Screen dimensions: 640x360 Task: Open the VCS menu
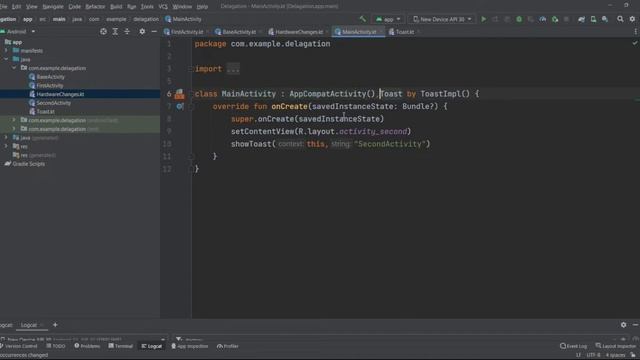pyautogui.click(x=163, y=7)
